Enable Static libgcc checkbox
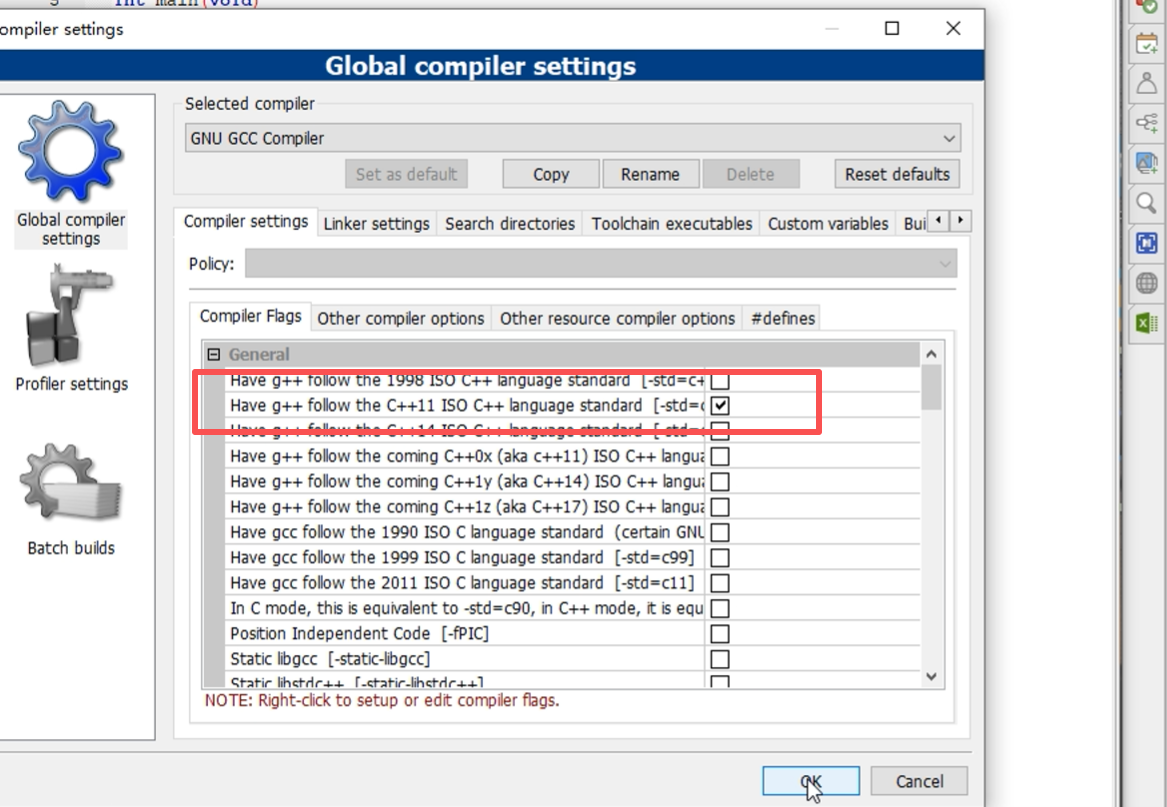Image resolution: width=1167 pixels, height=807 pixels. tap(720, 659)
